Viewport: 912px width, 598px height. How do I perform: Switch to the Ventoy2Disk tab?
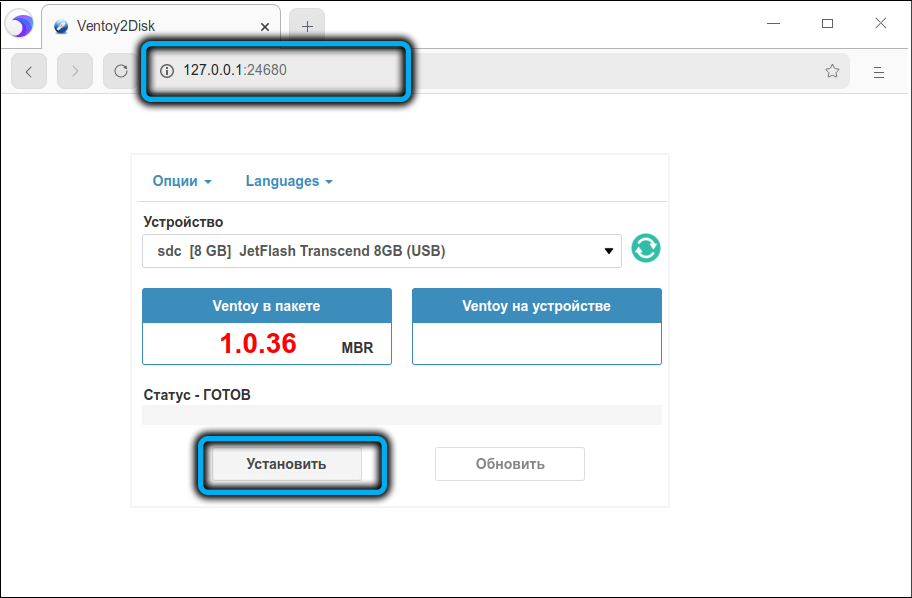click(x=150, y=26)
